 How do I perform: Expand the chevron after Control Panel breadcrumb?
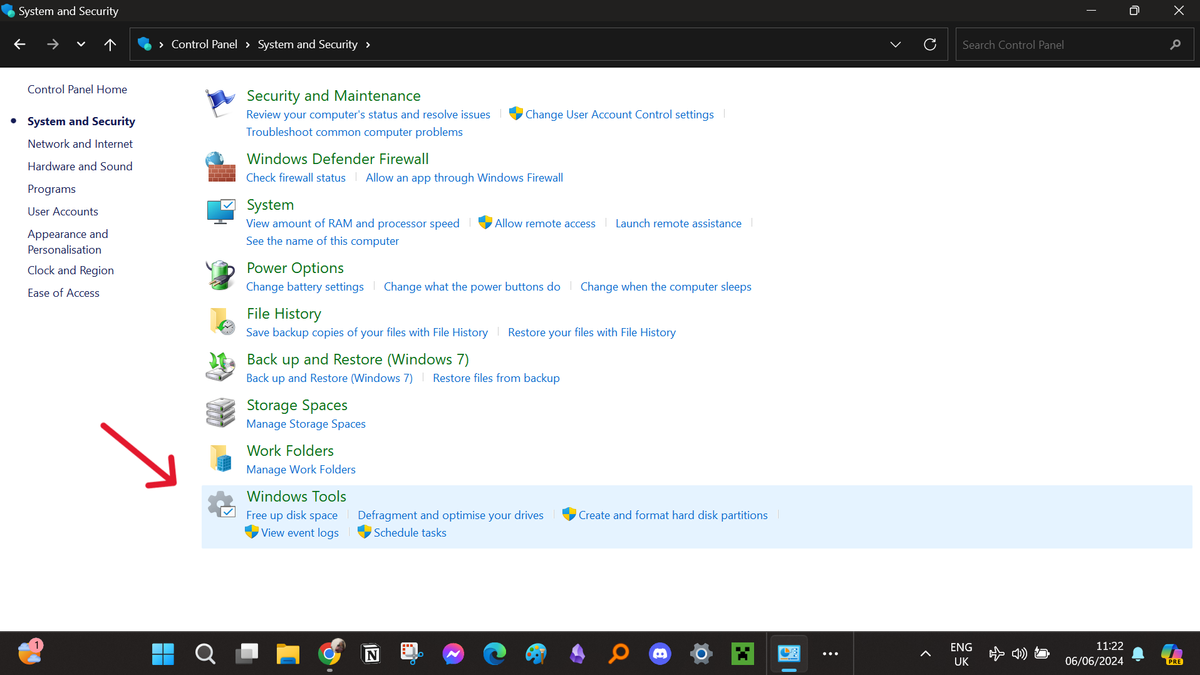coord(247,45)
